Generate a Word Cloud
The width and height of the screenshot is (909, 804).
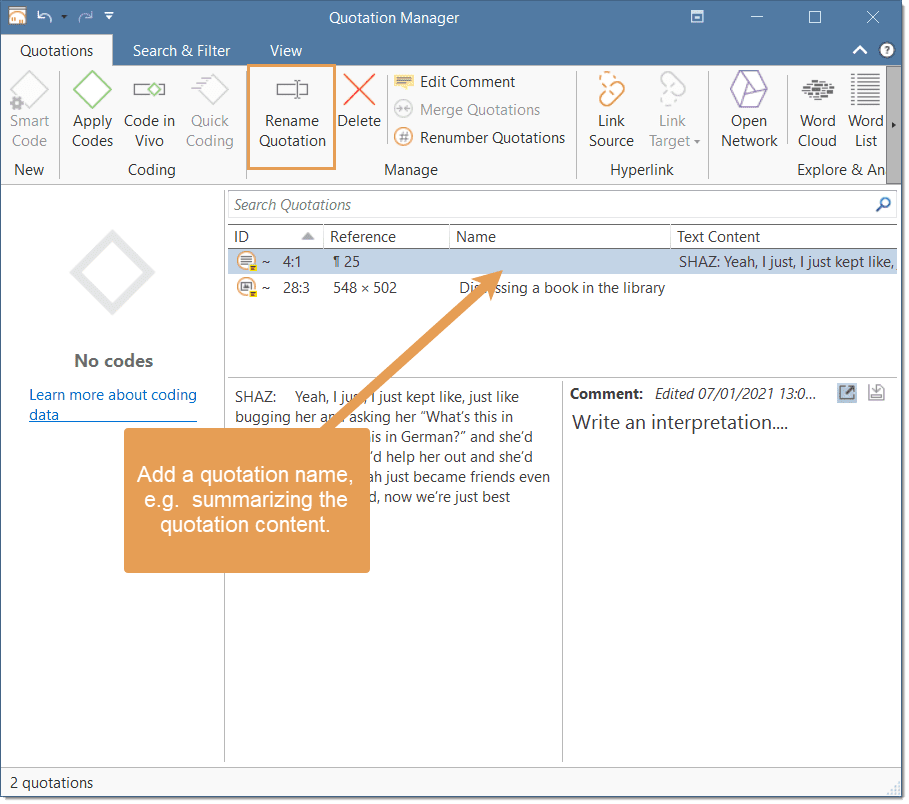coord(817,108)
